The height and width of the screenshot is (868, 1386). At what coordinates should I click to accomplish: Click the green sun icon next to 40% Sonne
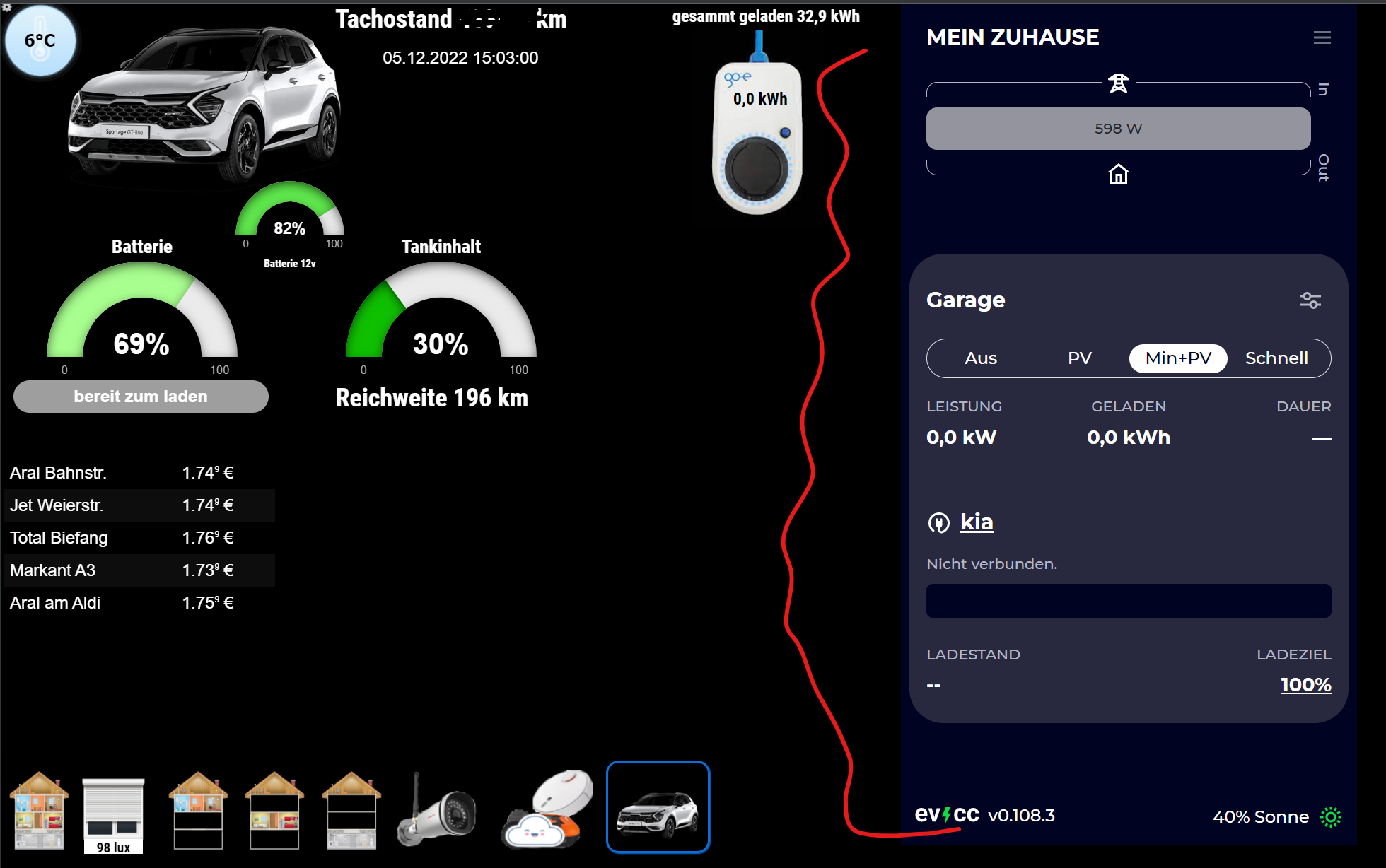pyautogui.click(x=1330, y=816)
